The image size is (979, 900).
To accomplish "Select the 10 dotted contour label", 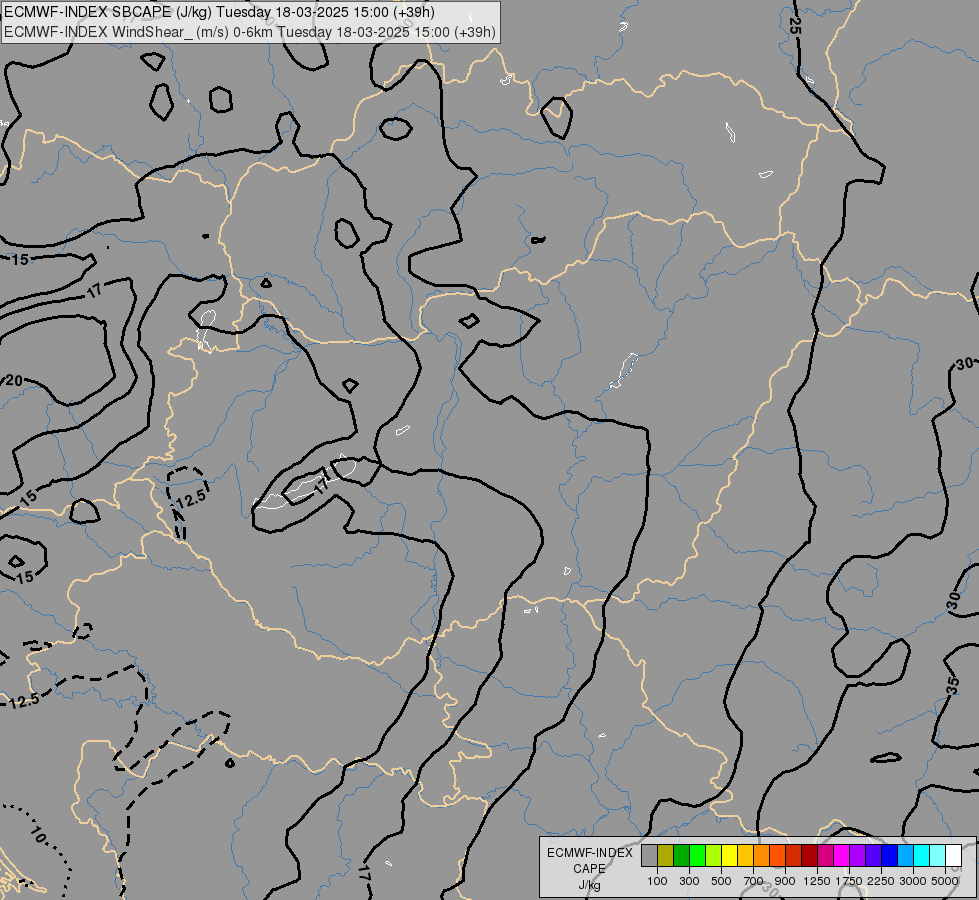I will pos(37,834).
